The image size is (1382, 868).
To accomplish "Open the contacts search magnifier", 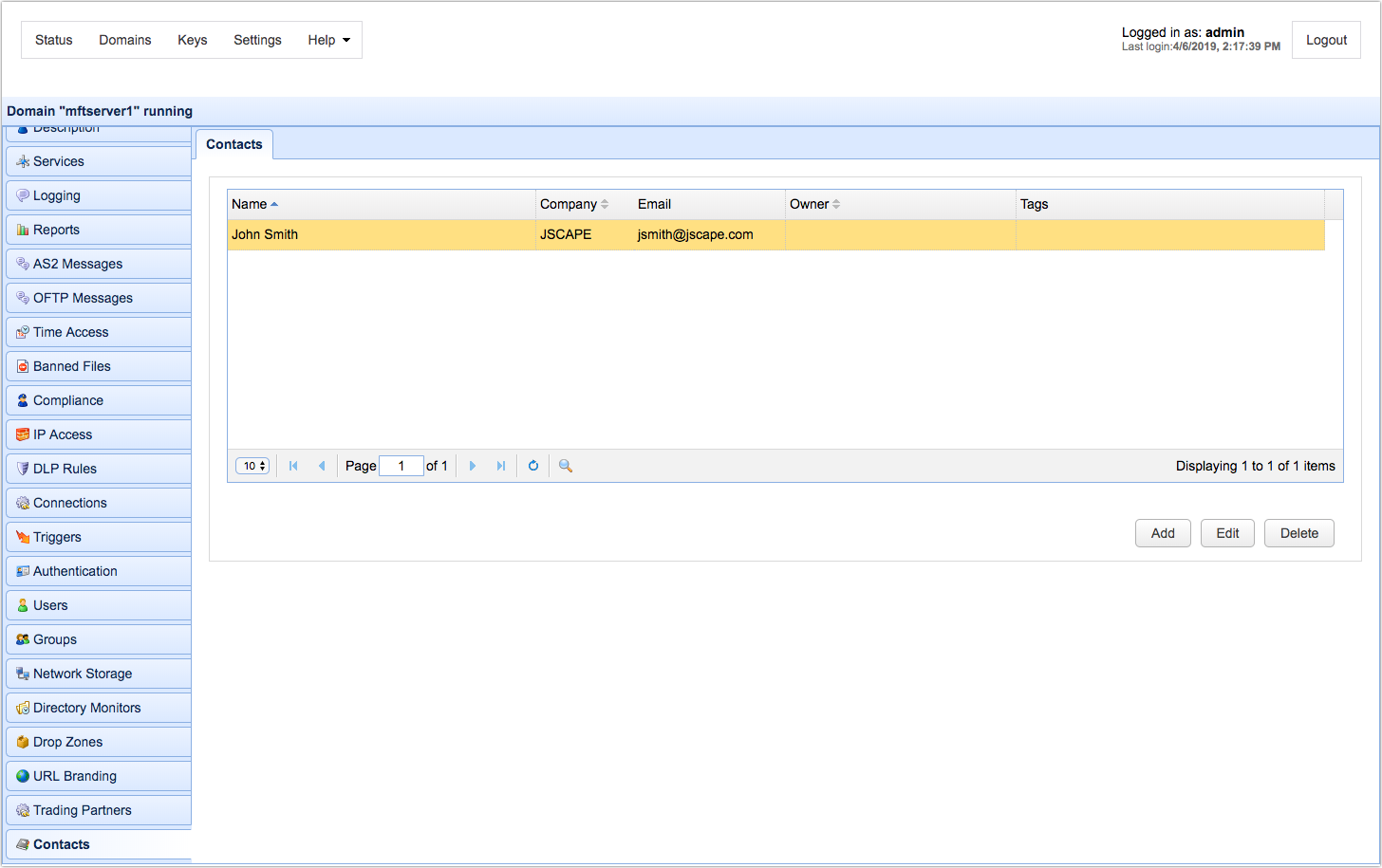I will click(x=566, y=466).
